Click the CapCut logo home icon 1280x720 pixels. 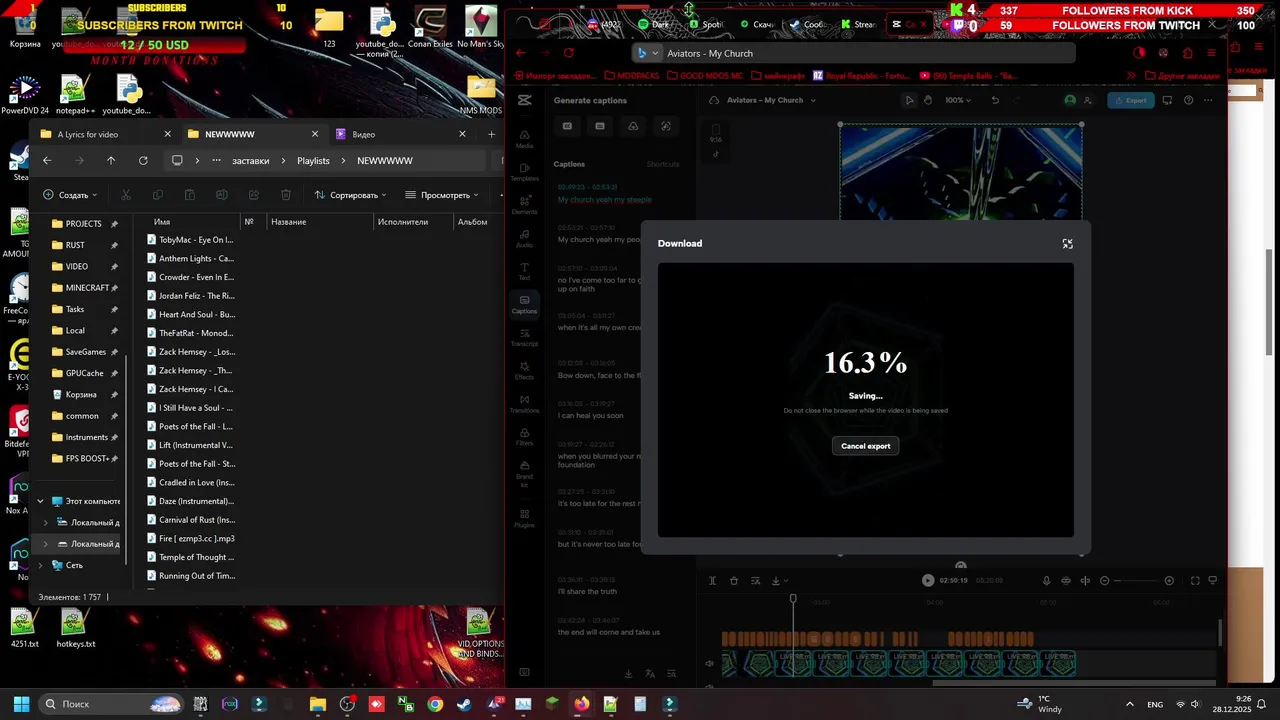pyautogui.click(x=524, y=100)
